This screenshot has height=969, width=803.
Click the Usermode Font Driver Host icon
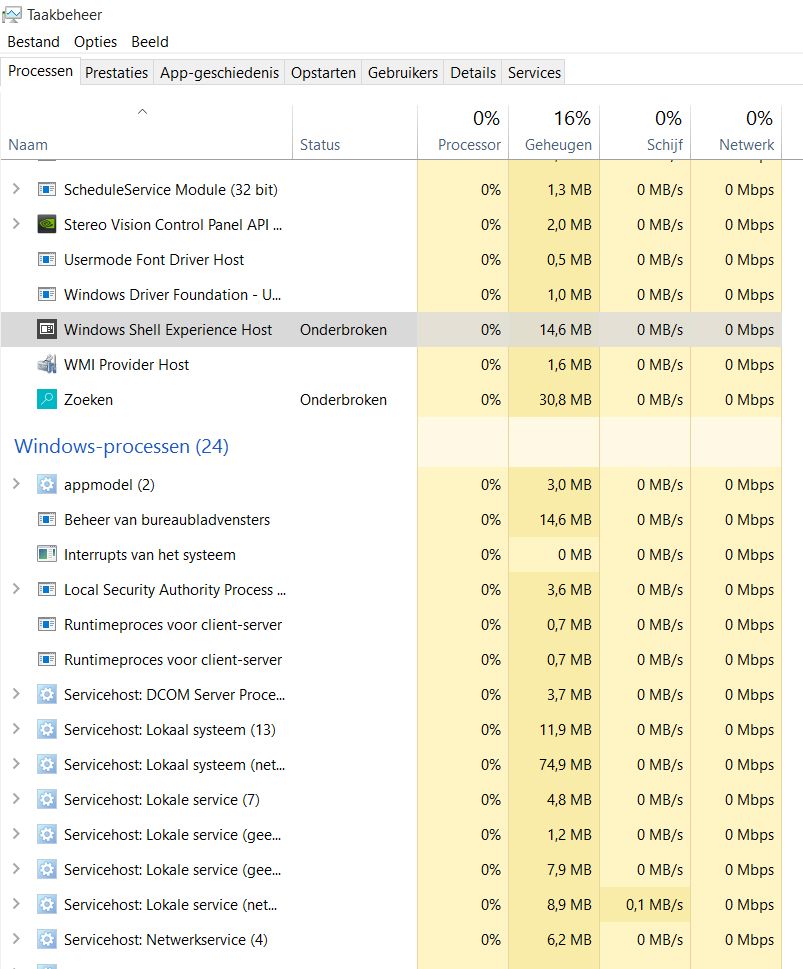(x=47, y=260)
